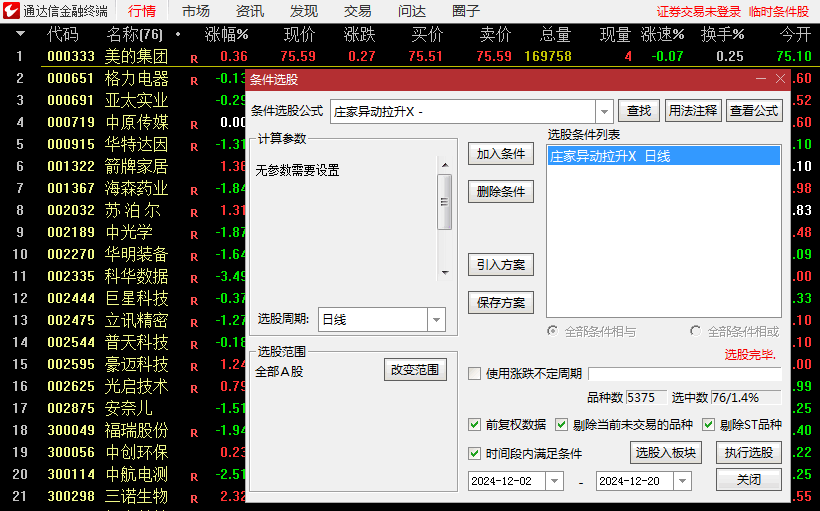Click the dot marker next to 名称(76) header
This screenshot has width=820, height=511.
178,35
